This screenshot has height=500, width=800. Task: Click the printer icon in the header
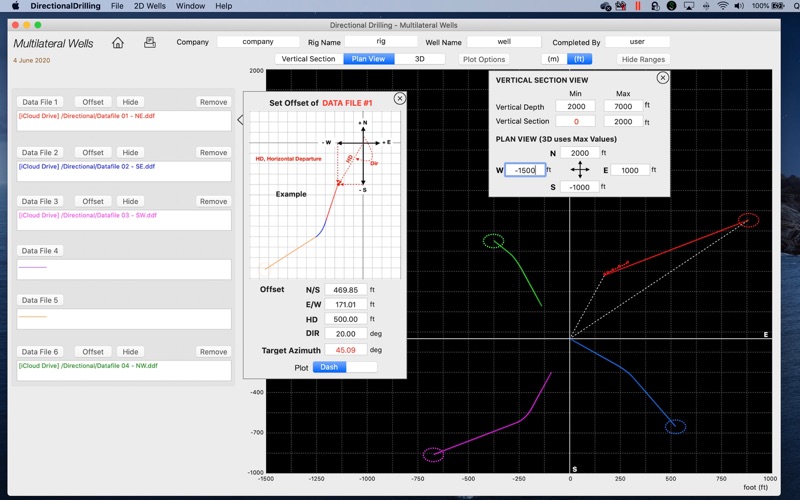[x=149, y=43]
